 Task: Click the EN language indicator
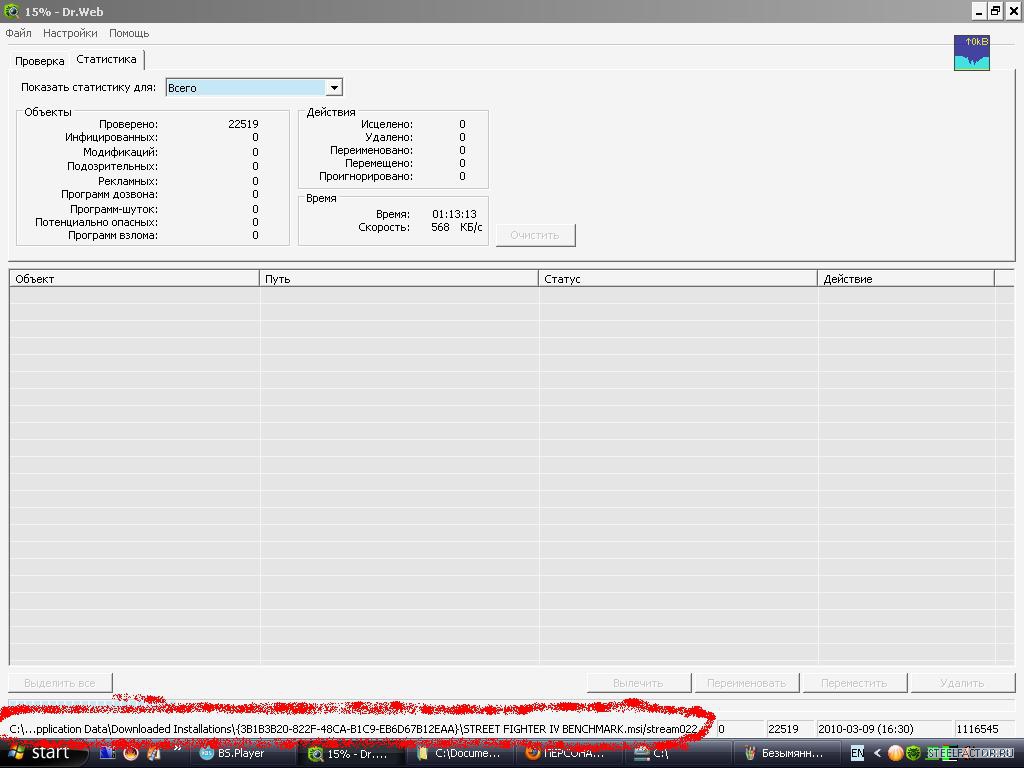point(857,753)
